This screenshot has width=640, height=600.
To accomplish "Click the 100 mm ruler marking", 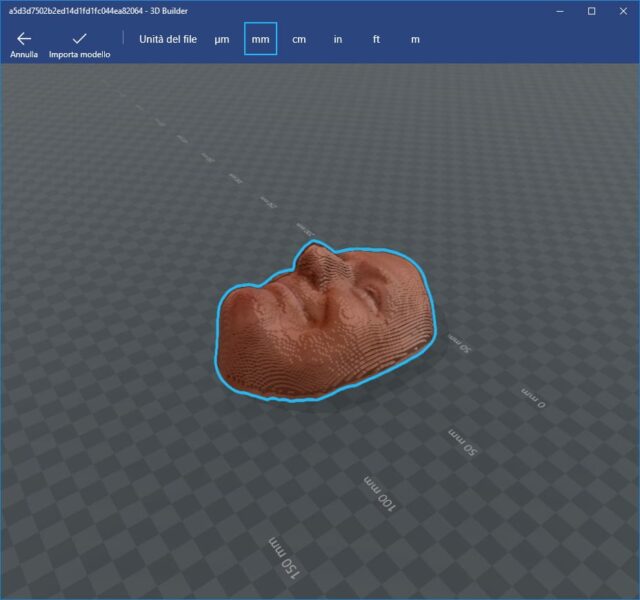I will pos(379,493).
